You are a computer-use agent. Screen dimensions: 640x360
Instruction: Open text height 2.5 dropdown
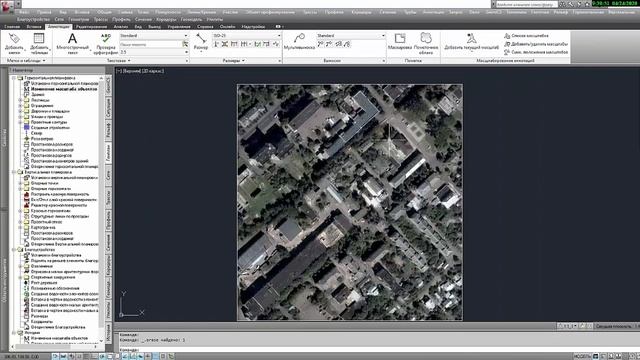pos(154,52)
